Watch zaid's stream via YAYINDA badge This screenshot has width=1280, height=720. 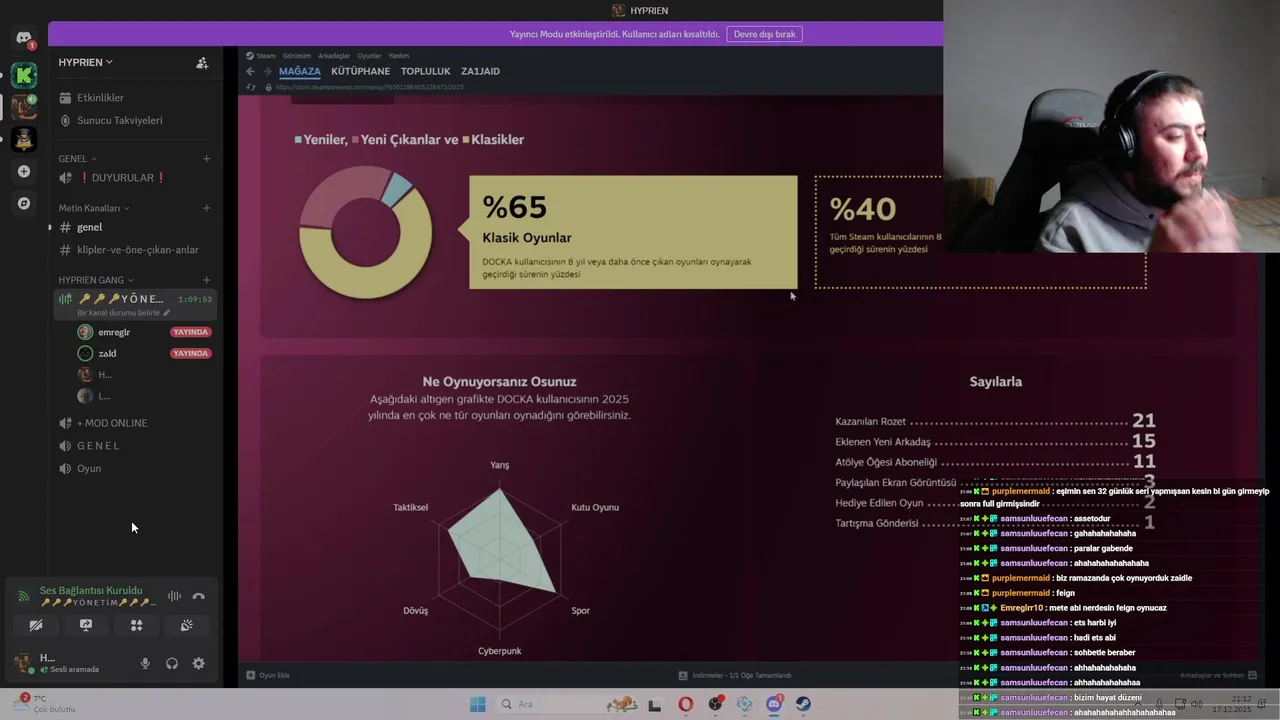click(191, 353)
